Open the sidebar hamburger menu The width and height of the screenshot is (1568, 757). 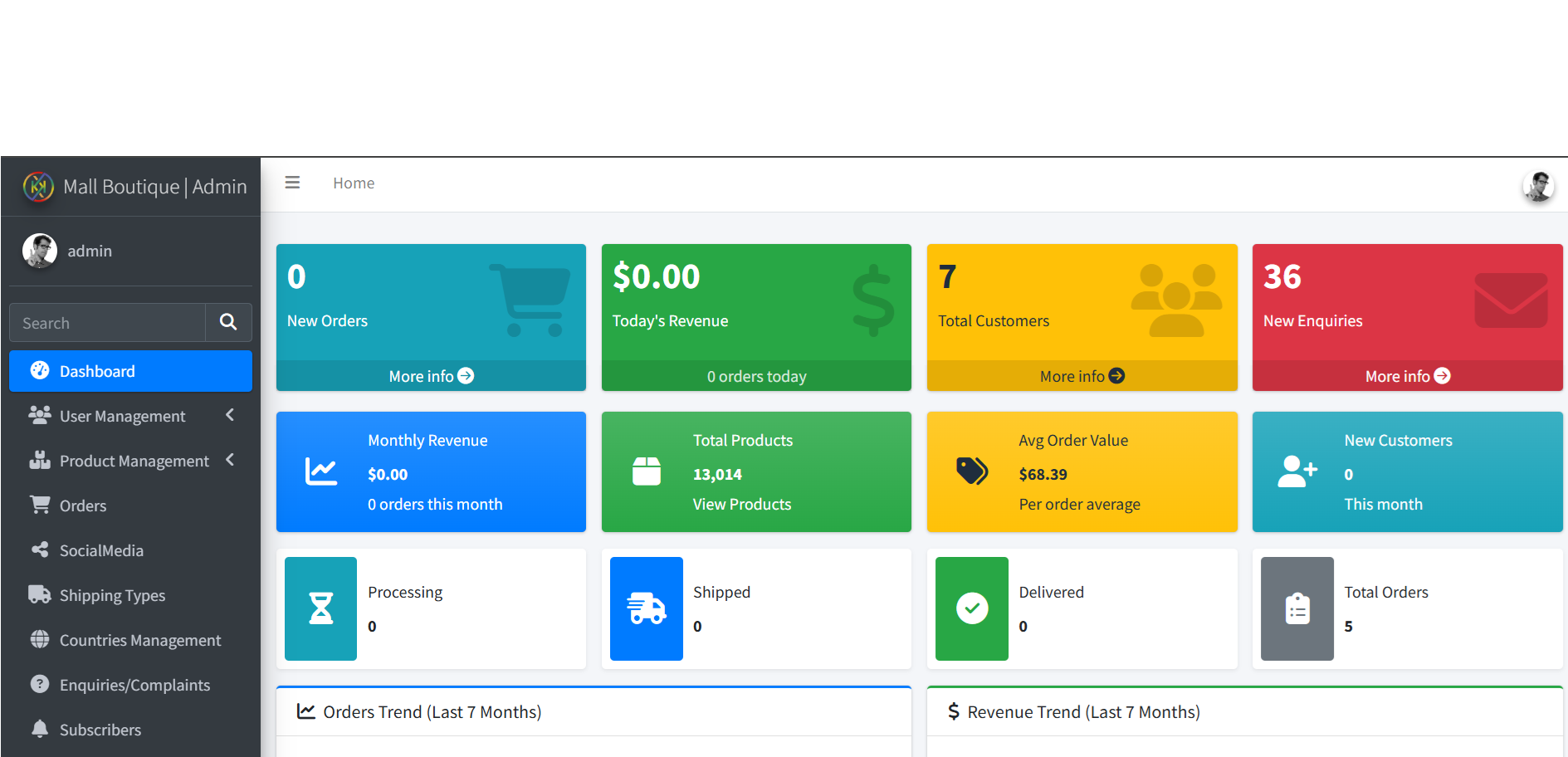pos(292,182)
